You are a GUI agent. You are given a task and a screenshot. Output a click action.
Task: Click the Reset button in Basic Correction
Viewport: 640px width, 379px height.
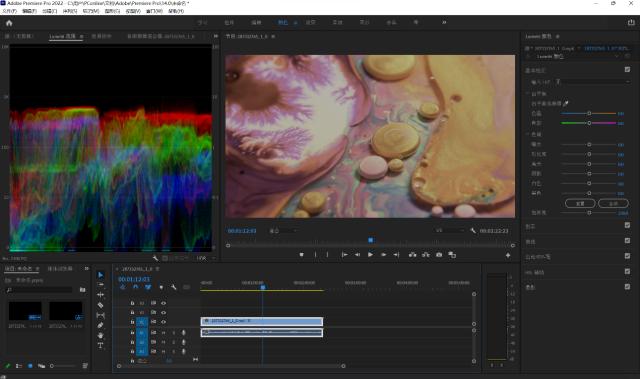[x=580, y=203]
